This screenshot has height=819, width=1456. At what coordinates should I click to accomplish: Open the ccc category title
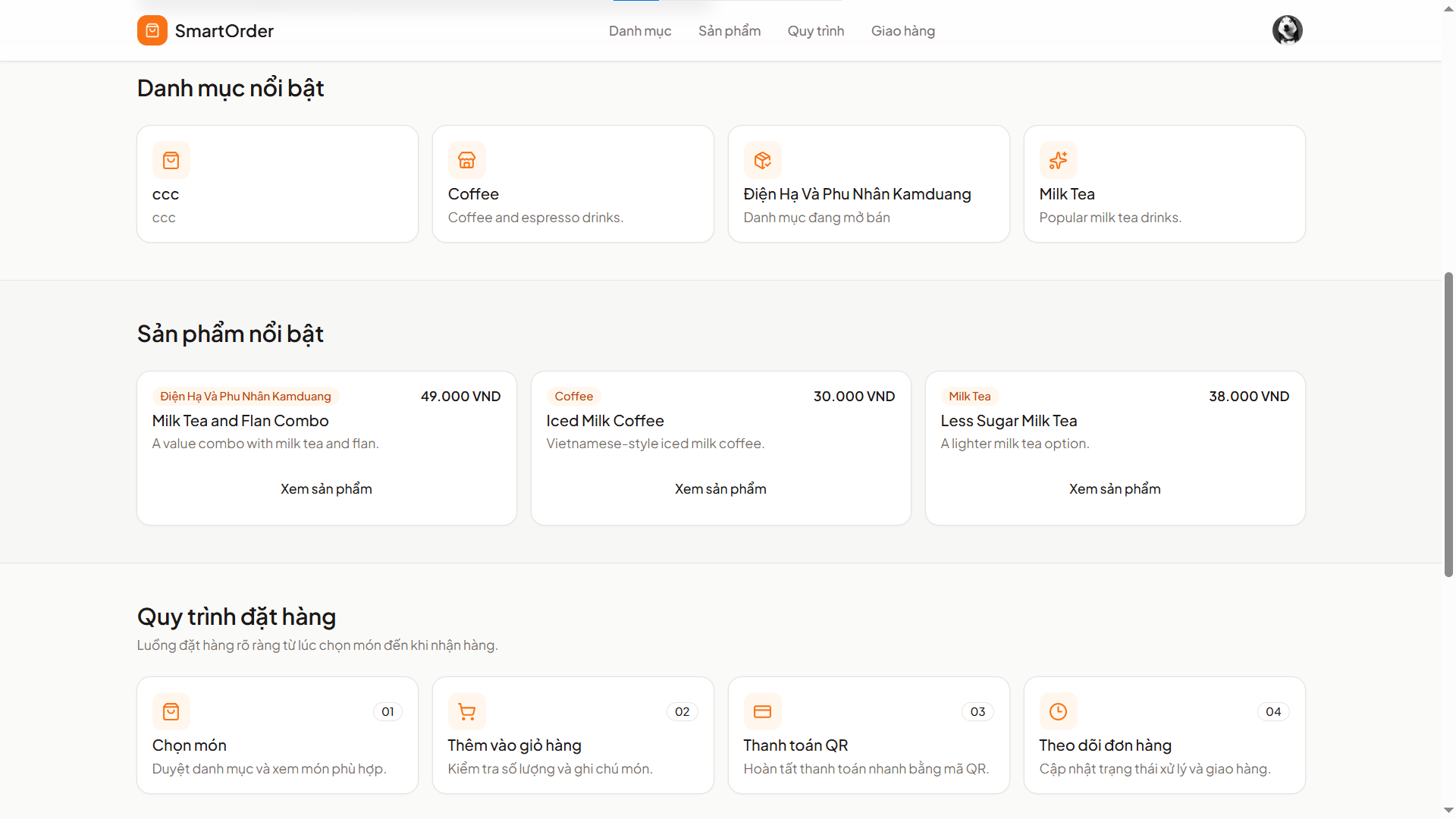click(165, 194)
